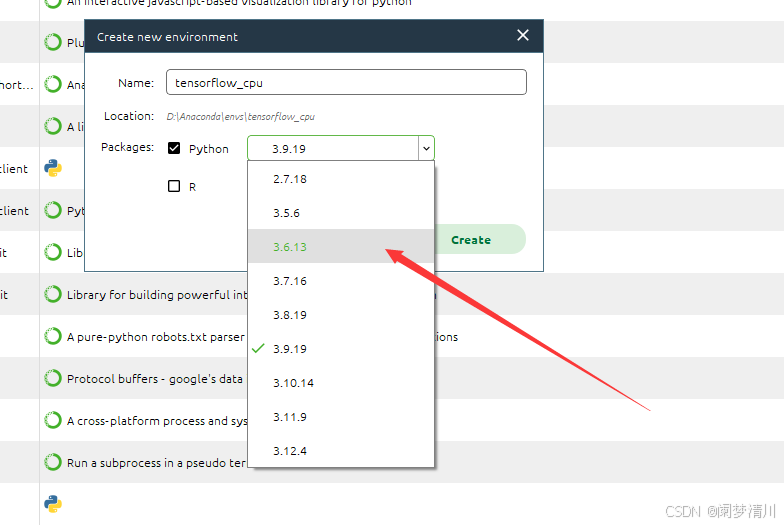Click status icon for the 'Pyt' row
The width and height of the screenshot is (784, 525).
[x=52, y=210]
